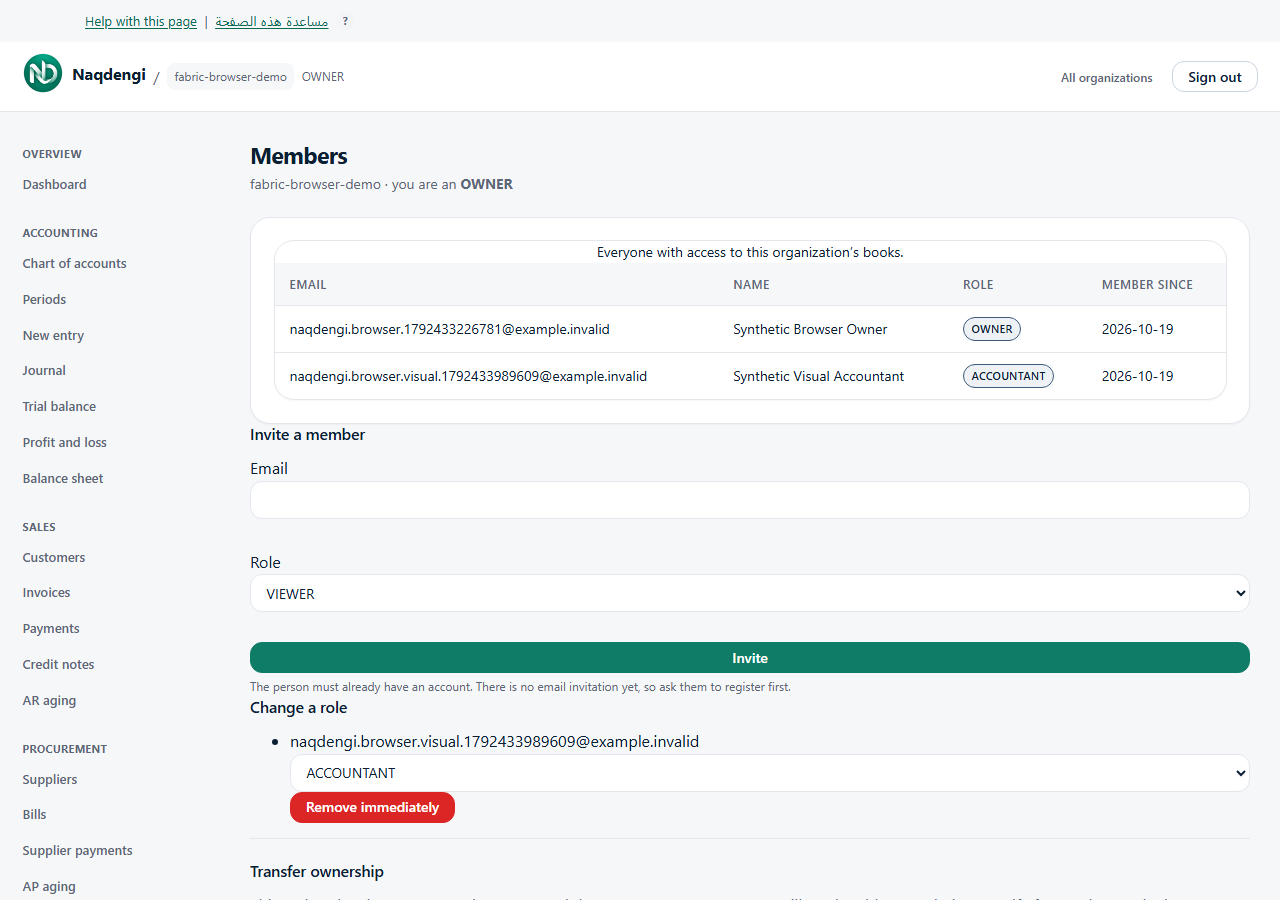The height and width of the screenshot is (900, 1280).
Task: View the Trial balance report
Action: (x=60, y=407)
